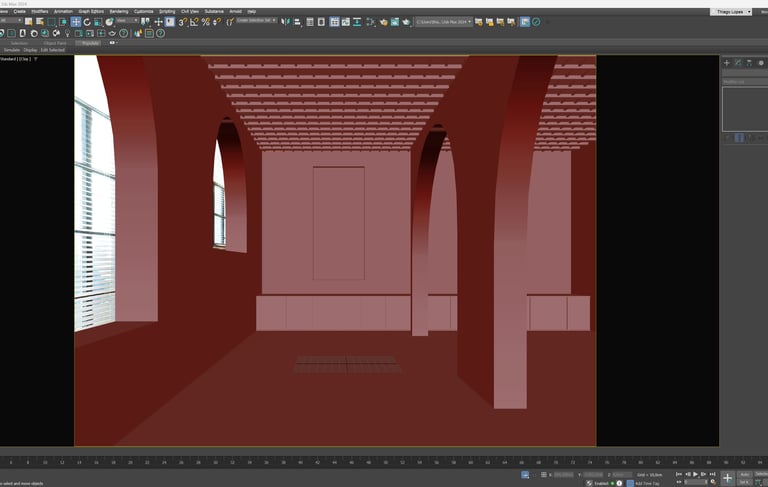Go to the start frame

pyautogui.click(x=678, y=474)
